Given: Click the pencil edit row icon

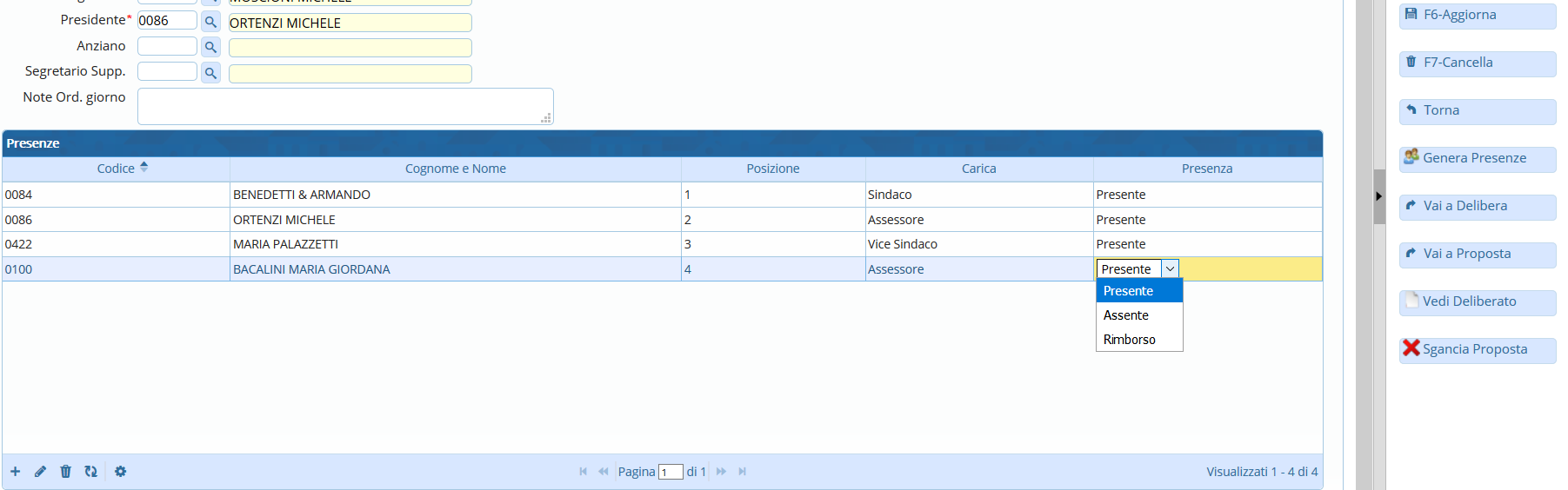Looking at the screenshot, I should point(40,472).
